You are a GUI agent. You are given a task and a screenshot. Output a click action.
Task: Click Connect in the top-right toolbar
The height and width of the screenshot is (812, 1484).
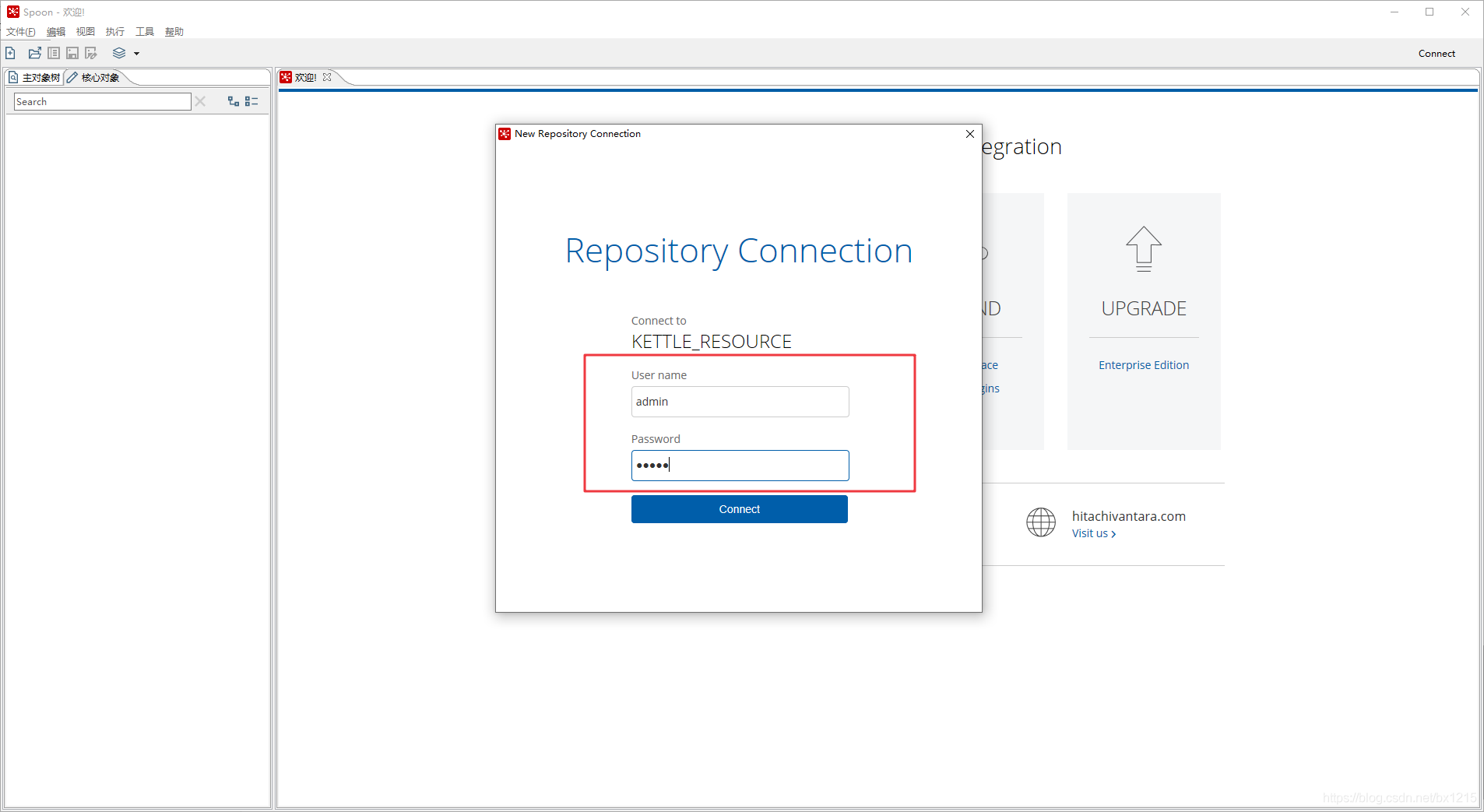pyautogui.click(x=1437, y=54)
